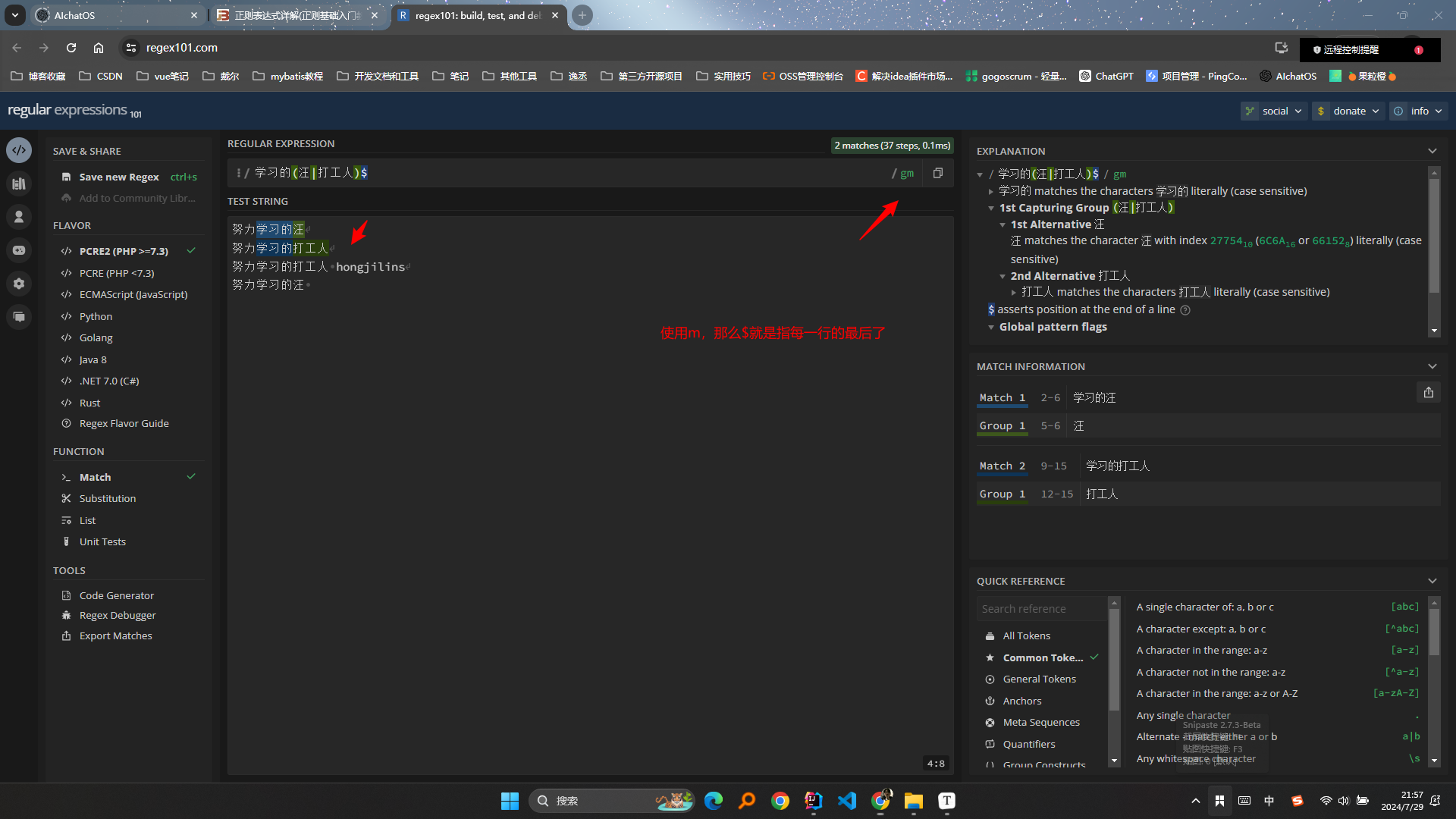Open the settings gear icon in sidebar
The width and height of the screenshot is (1456, 819).
pos(19,284)
